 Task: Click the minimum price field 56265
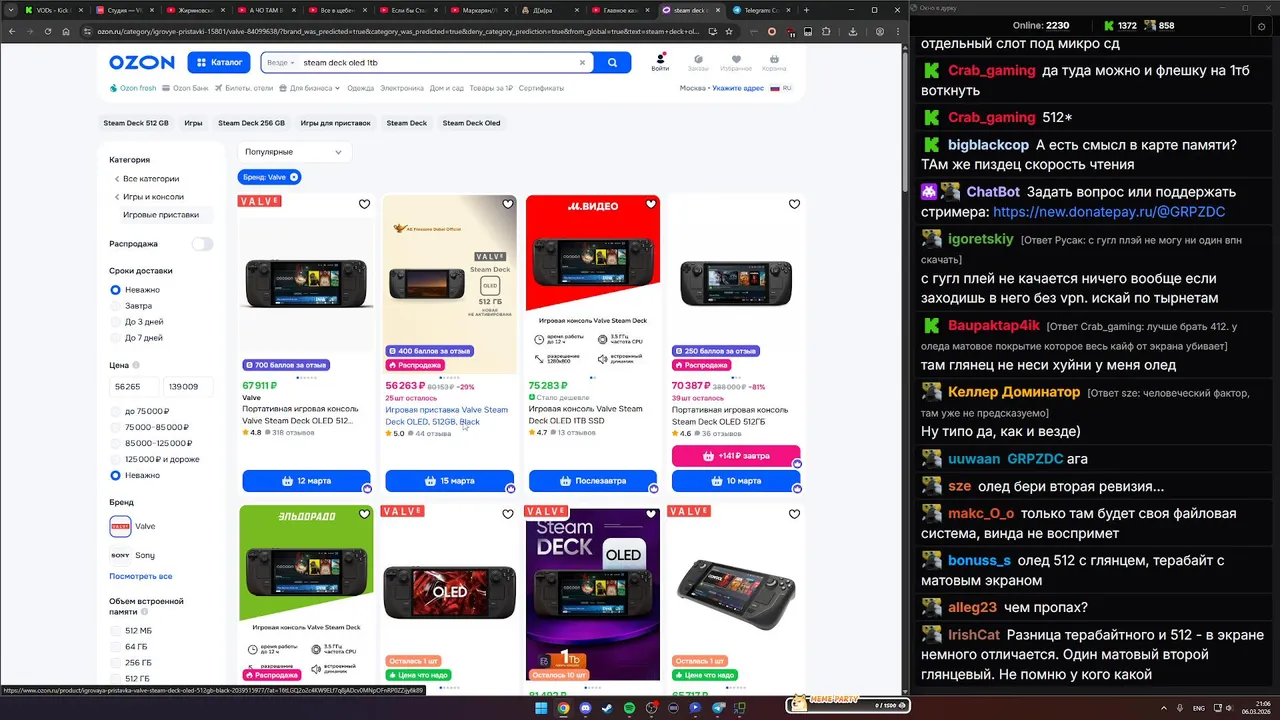coord(135,387)
